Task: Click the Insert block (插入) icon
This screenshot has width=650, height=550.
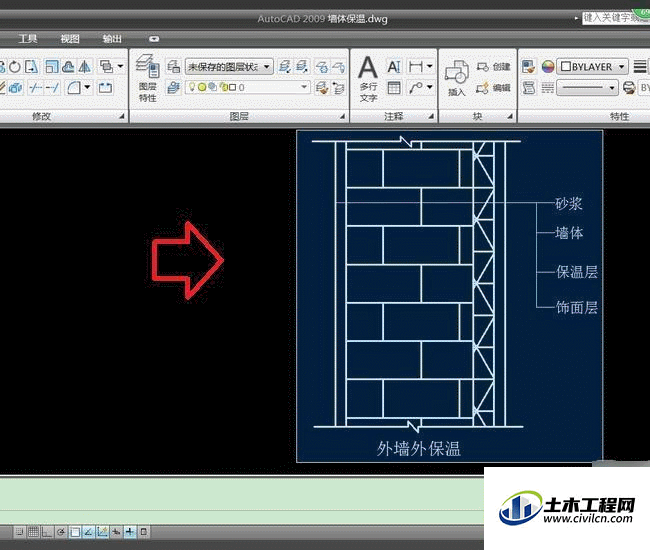Action: (456, 78)
